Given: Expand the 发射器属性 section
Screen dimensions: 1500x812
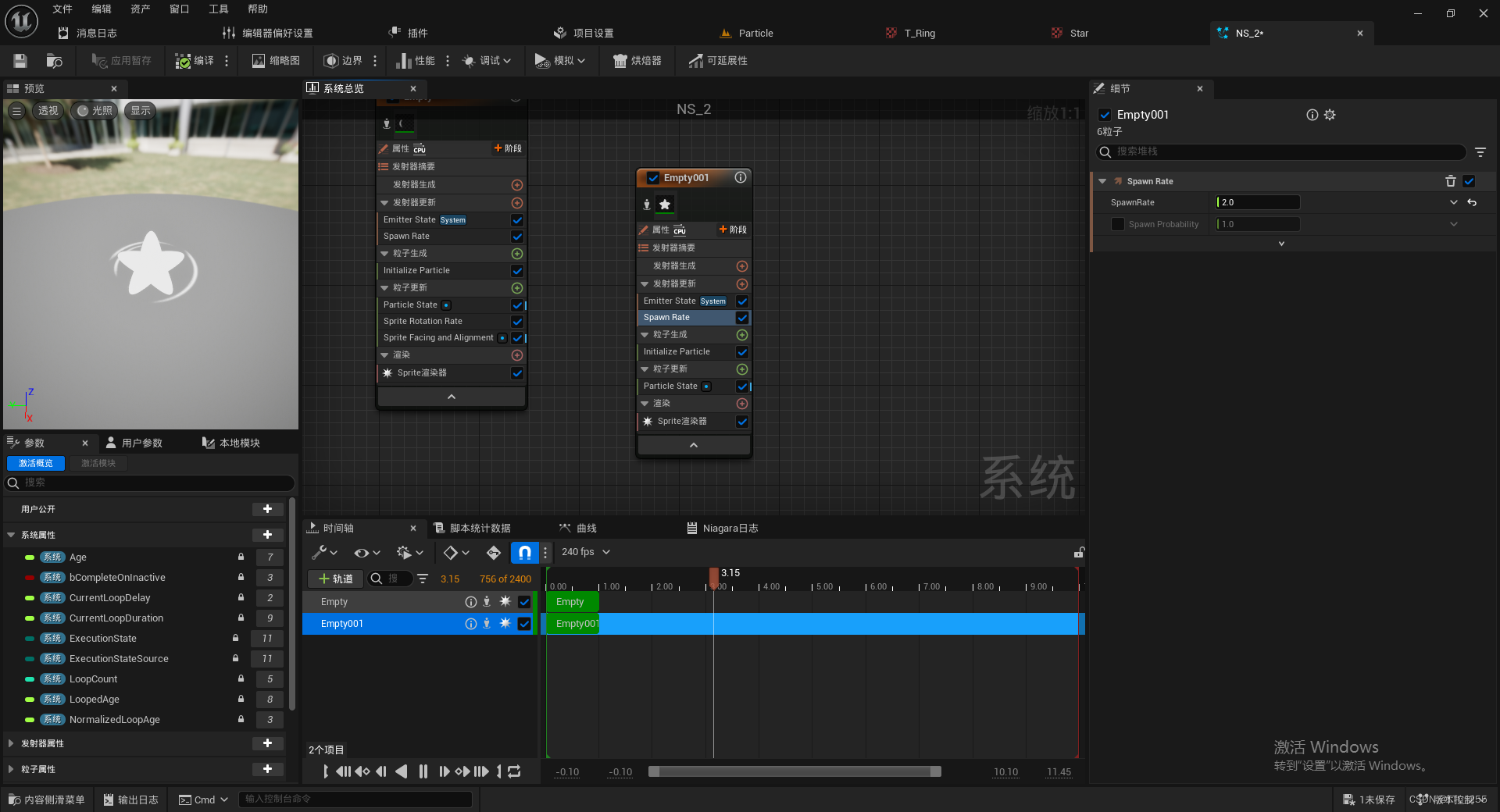Looking at the screenshot, I should [x=11, y=744].
